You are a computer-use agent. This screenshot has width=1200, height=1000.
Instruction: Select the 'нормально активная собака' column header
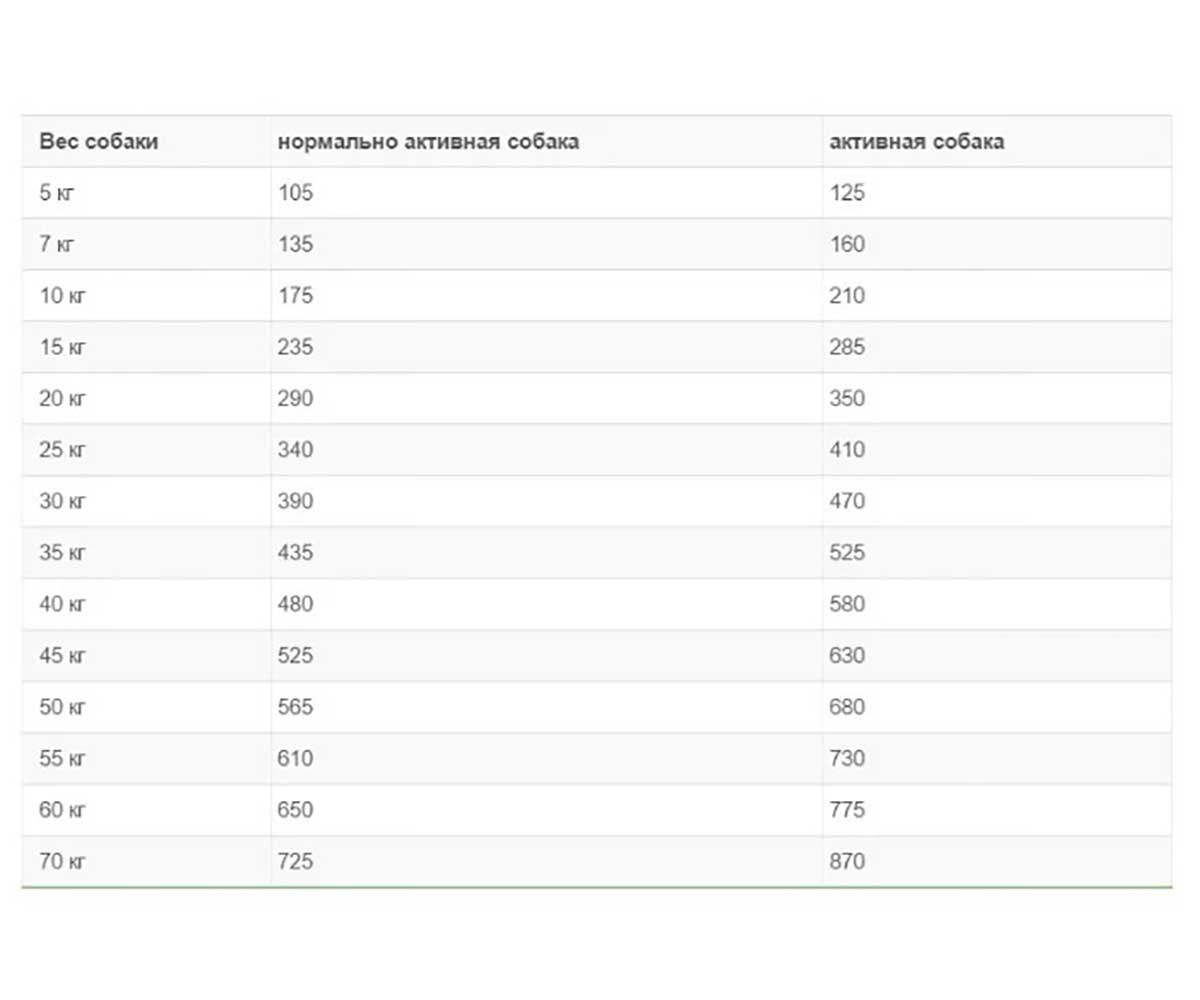(429, 142)
